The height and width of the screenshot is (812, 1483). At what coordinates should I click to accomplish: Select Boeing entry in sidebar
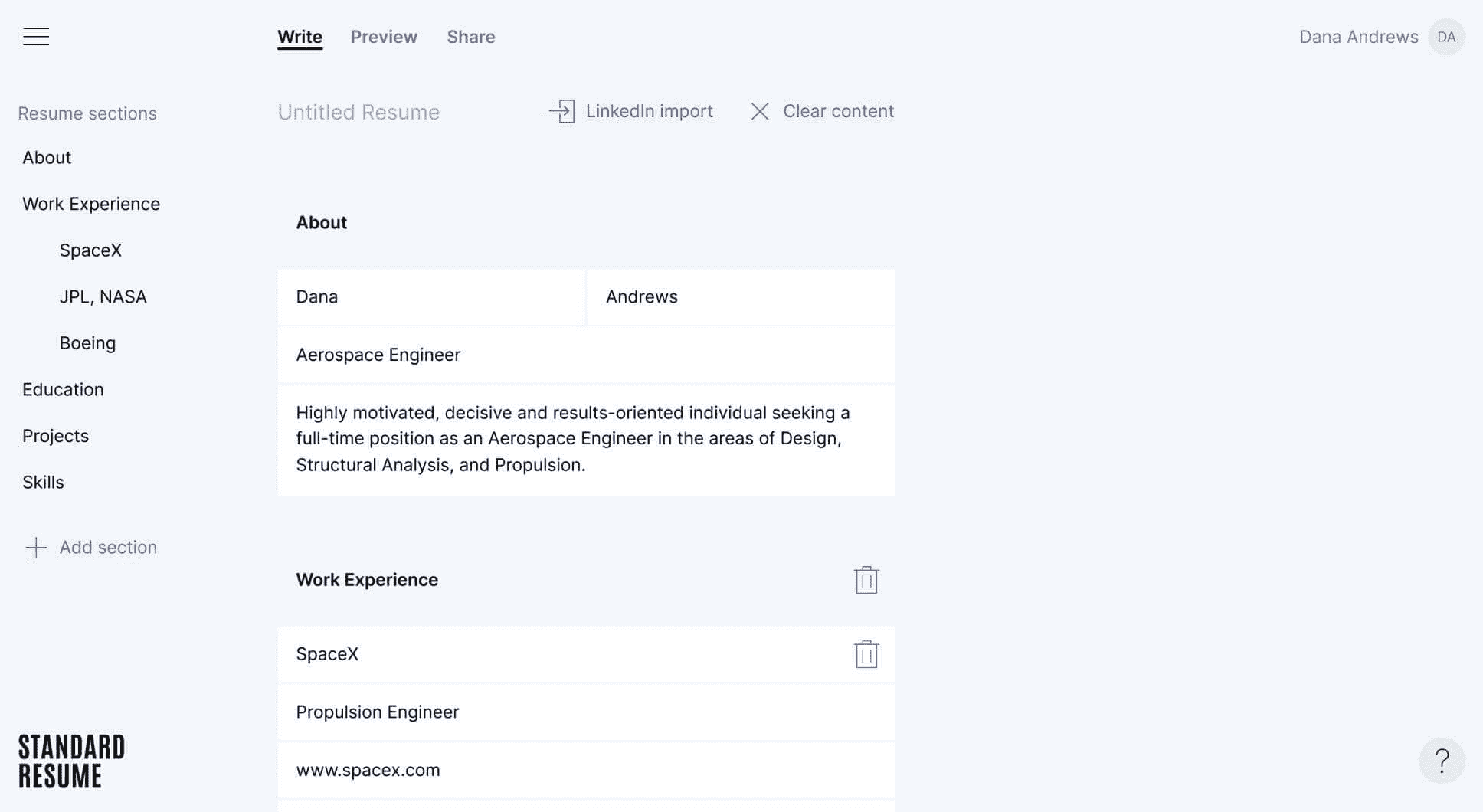click(x=87, y=343)
